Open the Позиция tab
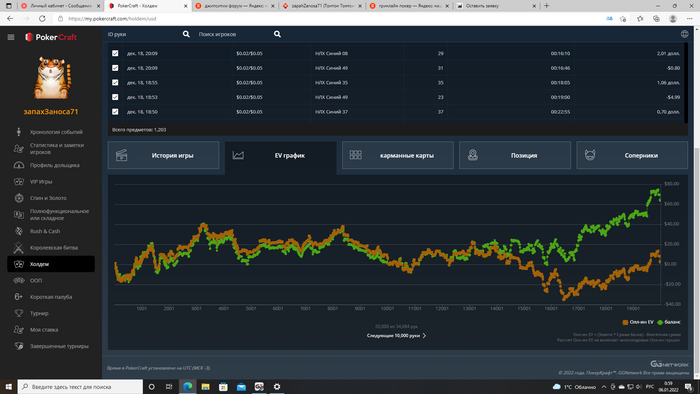Image resolution: width=700 pixels, height=394 pixels. [x=515, y=155]
